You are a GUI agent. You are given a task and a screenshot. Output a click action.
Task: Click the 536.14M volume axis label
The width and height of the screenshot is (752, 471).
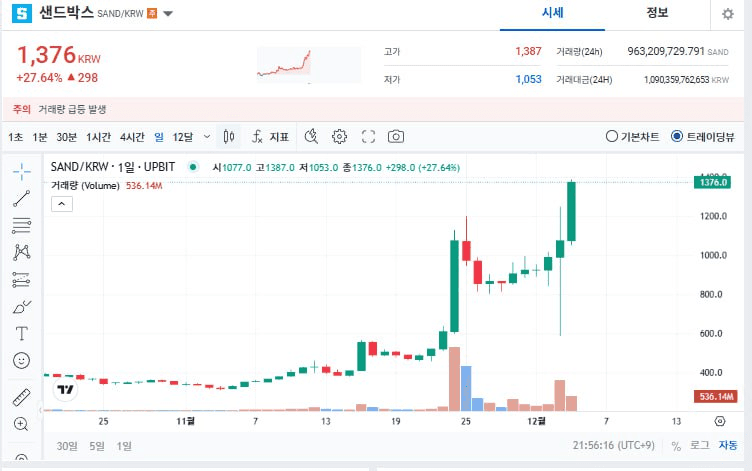pyautogui.click(x=716, y=397)
